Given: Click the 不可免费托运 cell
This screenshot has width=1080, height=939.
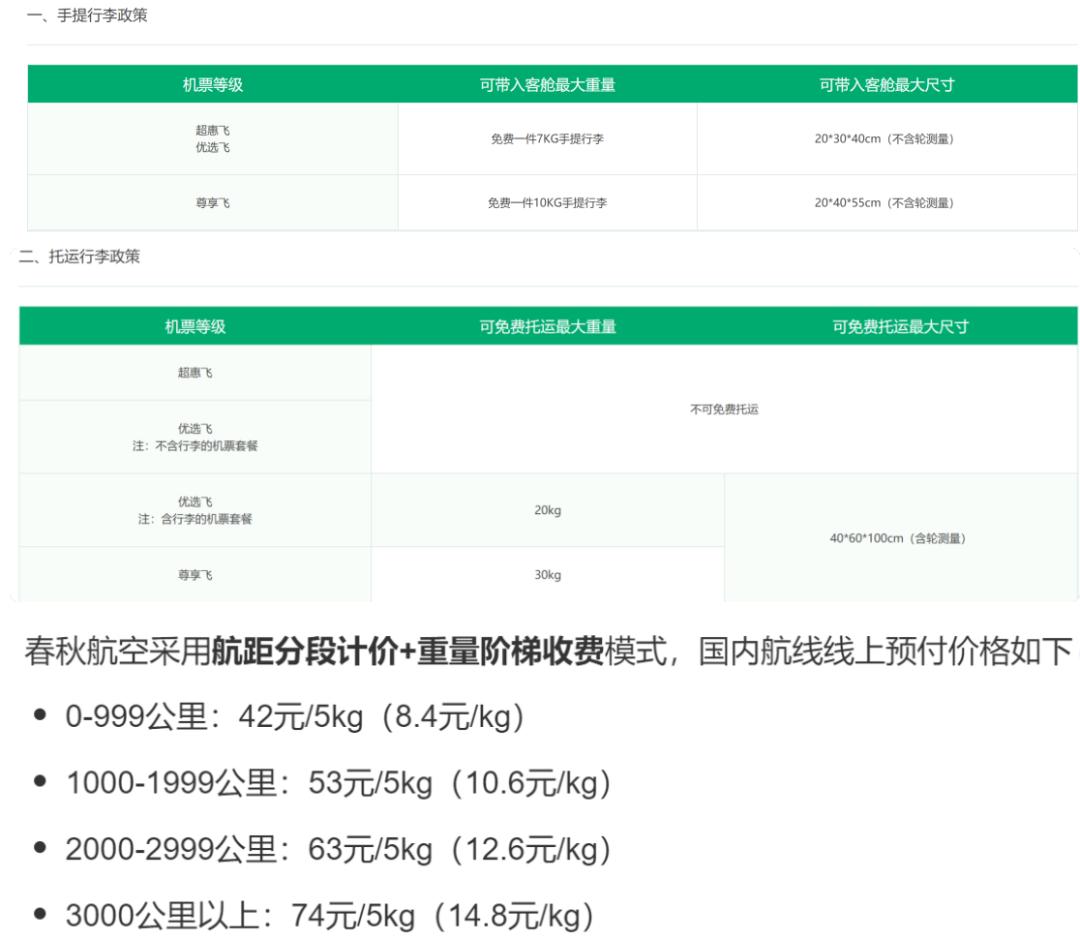Looking at the screenshot, I should [x=725, y=409].
